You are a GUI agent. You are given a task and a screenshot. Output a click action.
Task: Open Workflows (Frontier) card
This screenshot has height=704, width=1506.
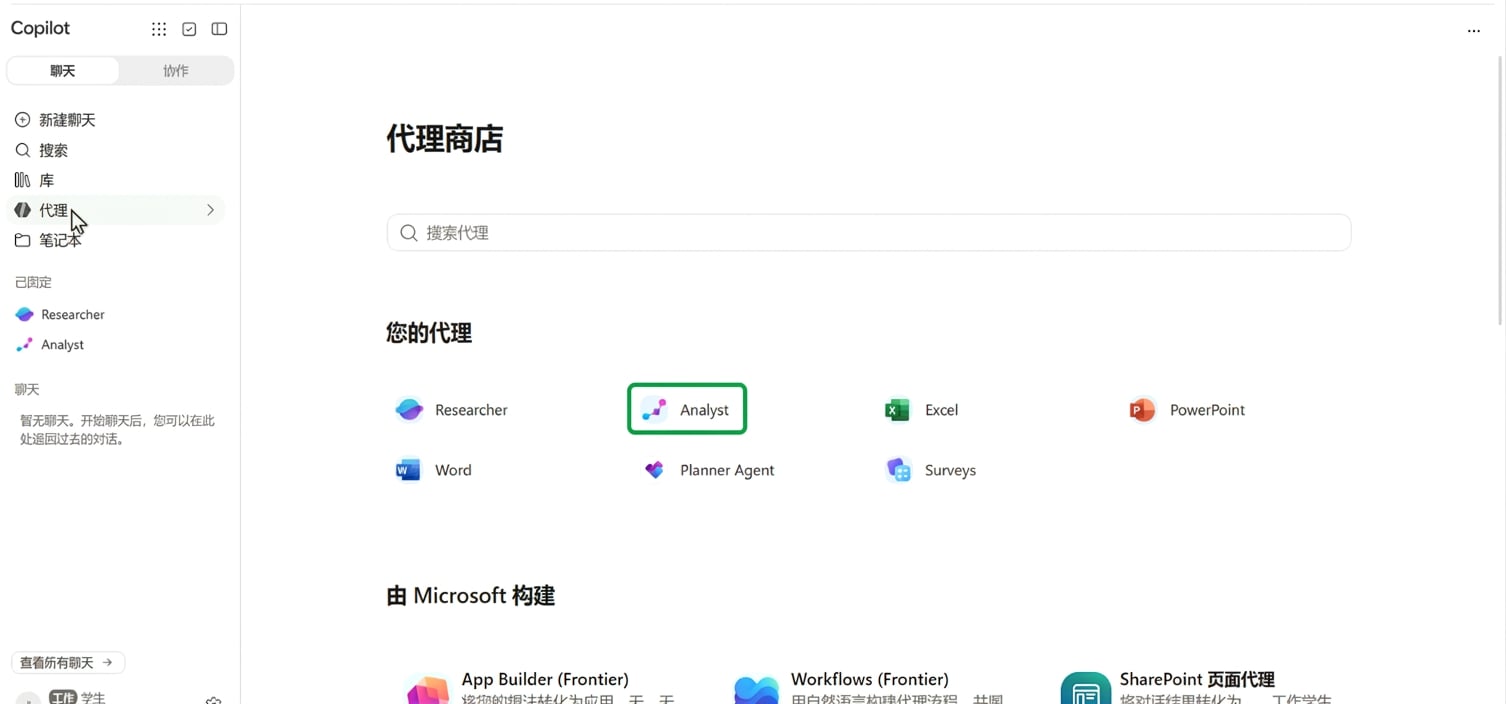point(868,688)
